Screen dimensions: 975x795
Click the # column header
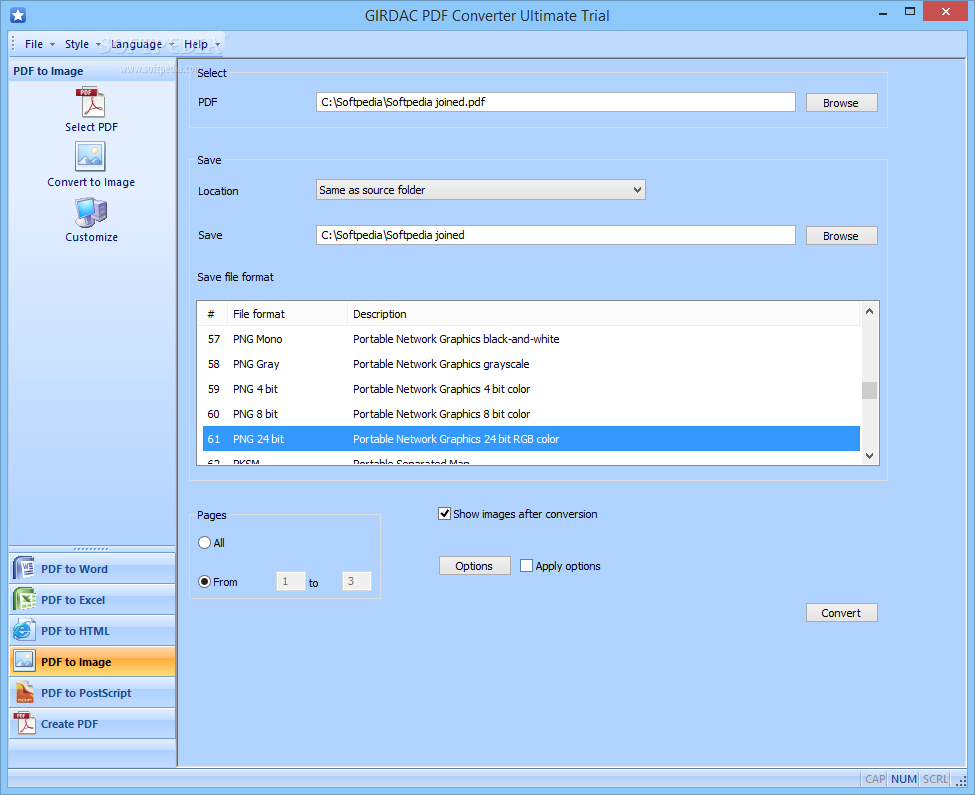(x=212, y=314)
